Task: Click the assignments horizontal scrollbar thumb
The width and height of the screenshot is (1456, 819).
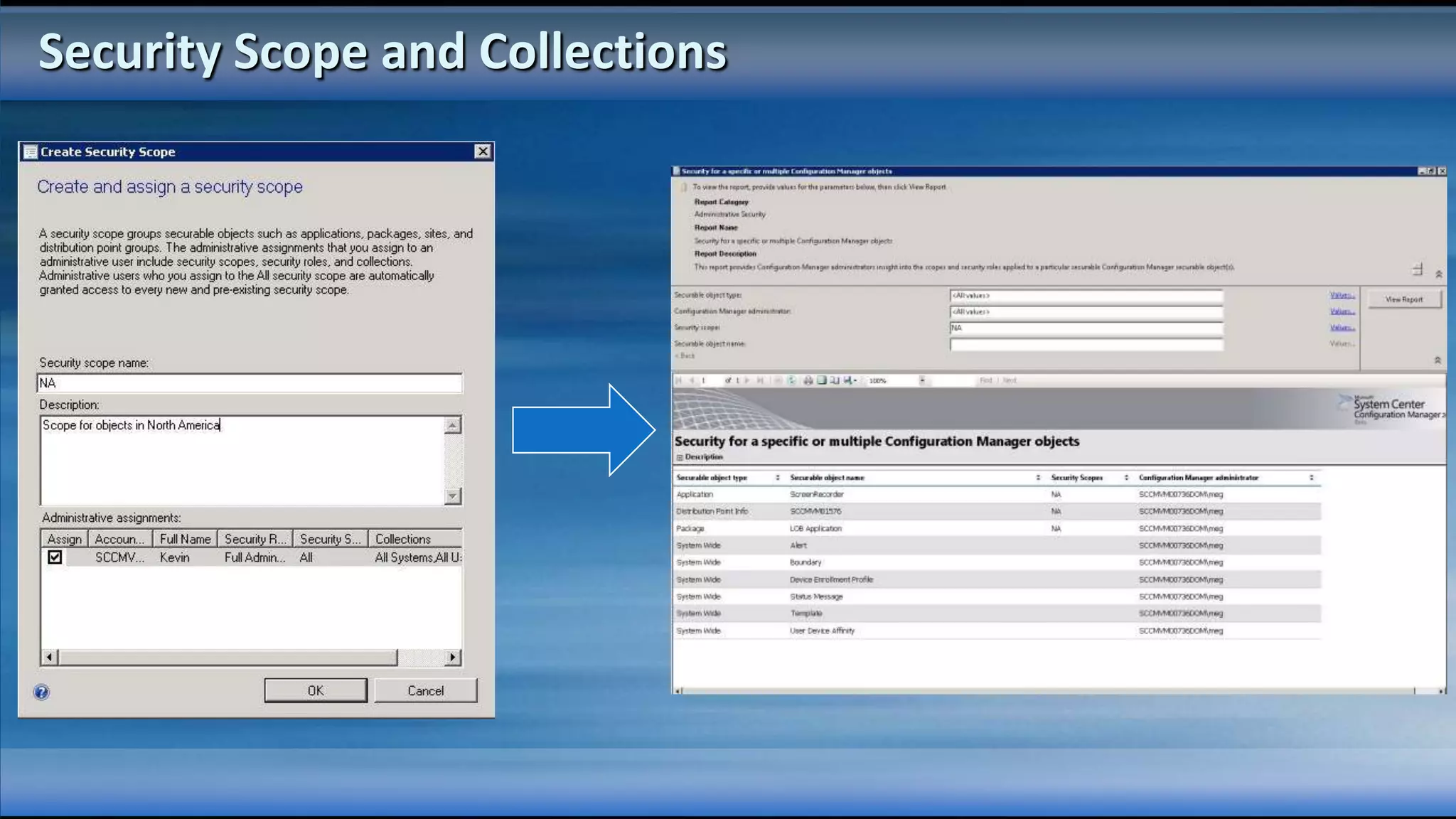Action: point(227,657)
